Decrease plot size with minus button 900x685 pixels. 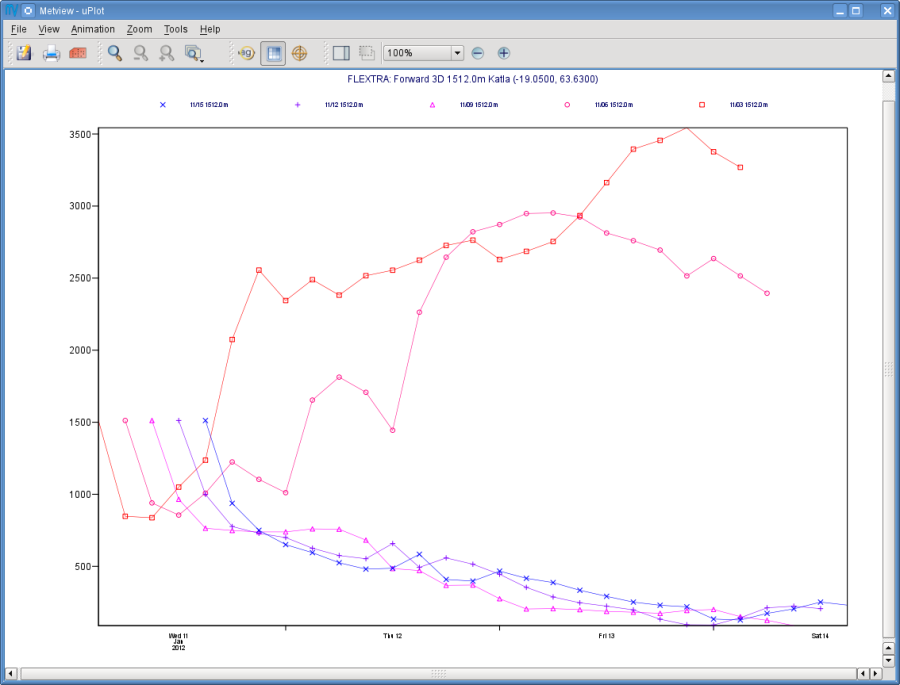(x=478, y=53)
